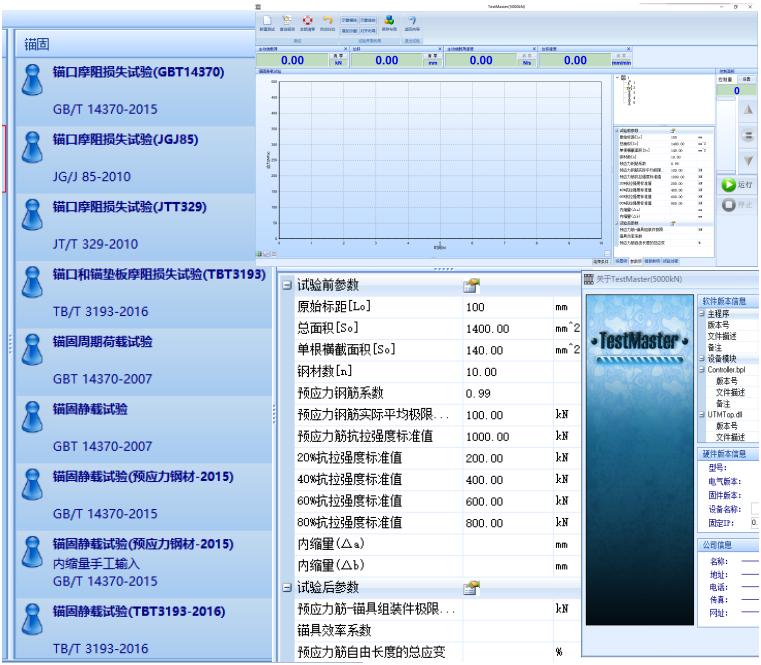Click the empty 内缩量(△a) value cell

pos(508,545)
